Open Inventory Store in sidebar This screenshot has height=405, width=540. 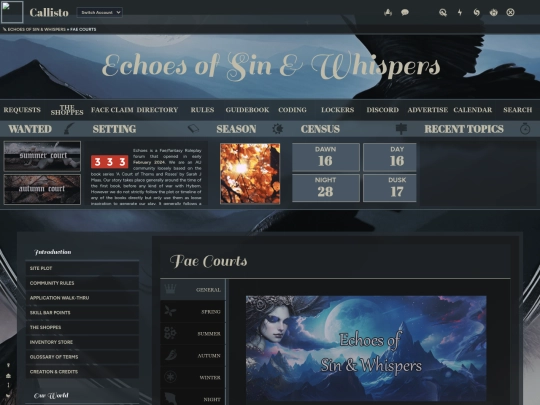click(82, 342)
